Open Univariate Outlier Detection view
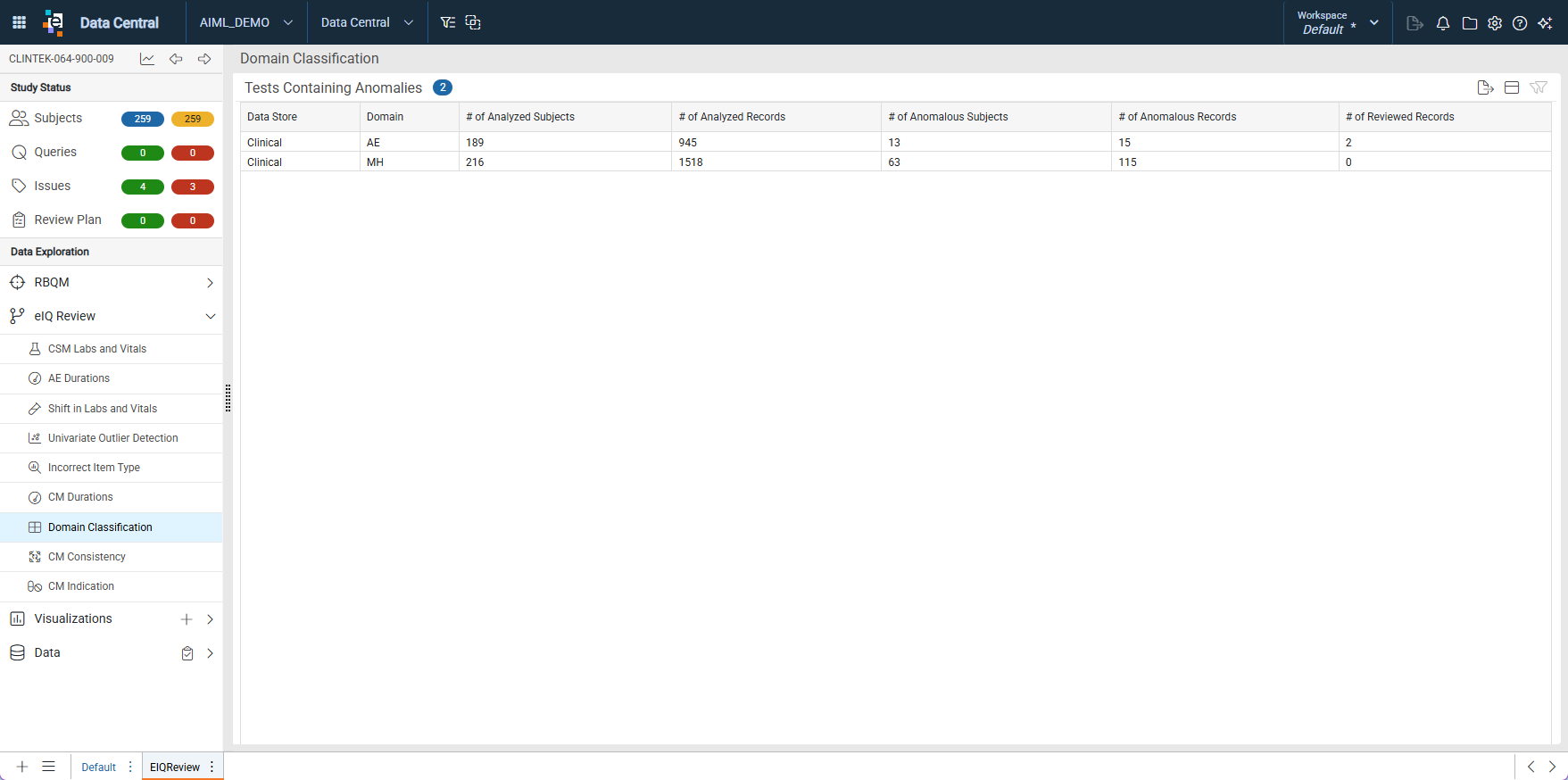Viewport: 1568px width, 780px height. [x=112, y=438]
